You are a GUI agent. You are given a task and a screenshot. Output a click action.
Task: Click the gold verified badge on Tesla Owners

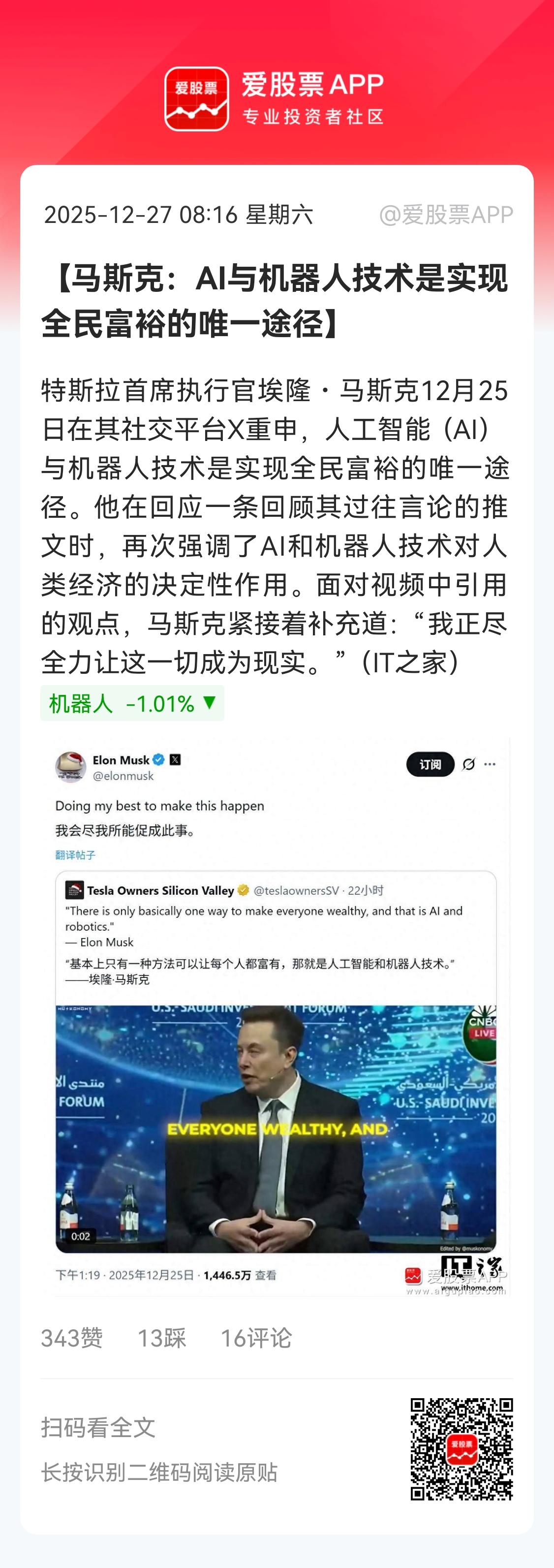pyautogui.click(x=244, y=890)
